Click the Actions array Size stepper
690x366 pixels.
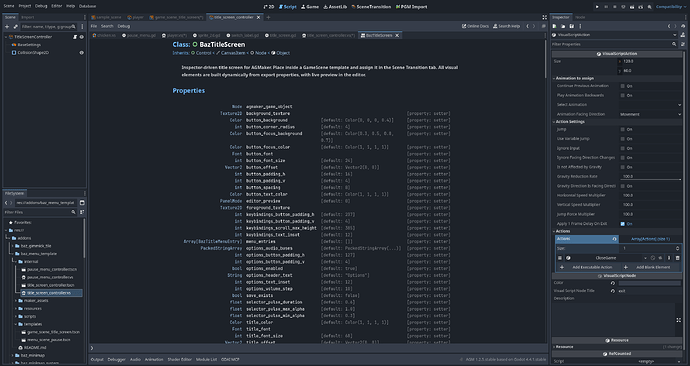pyautogui.click(x=678, y=249)
